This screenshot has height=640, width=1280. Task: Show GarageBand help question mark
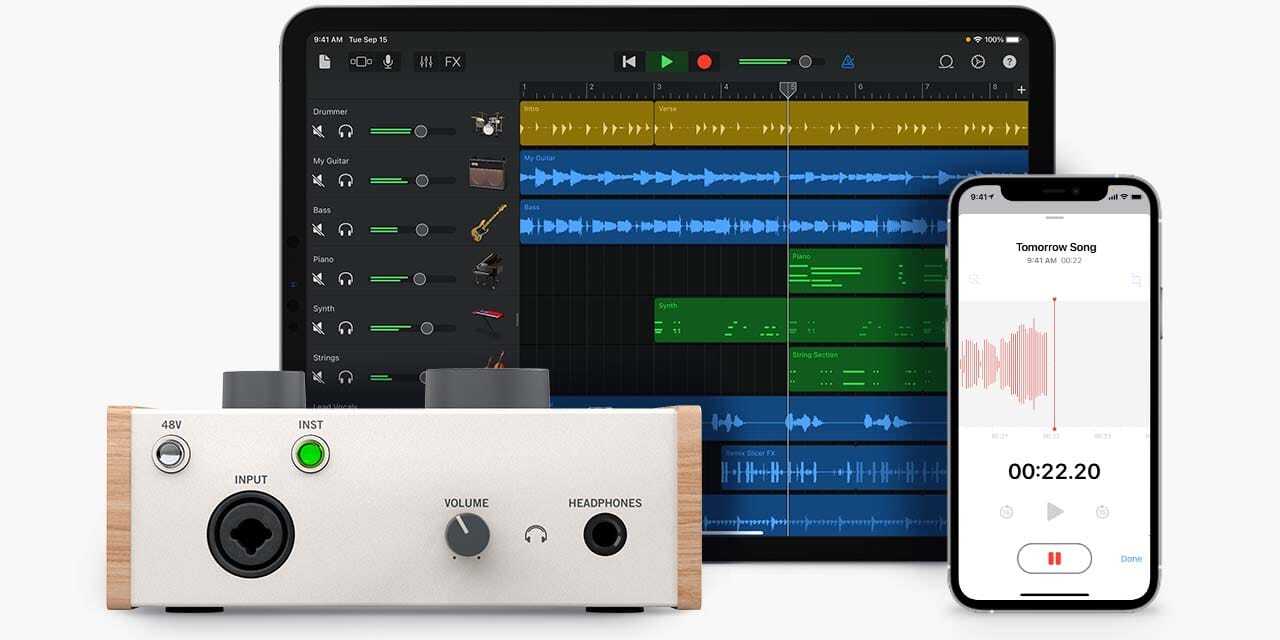click(1009, 62)
